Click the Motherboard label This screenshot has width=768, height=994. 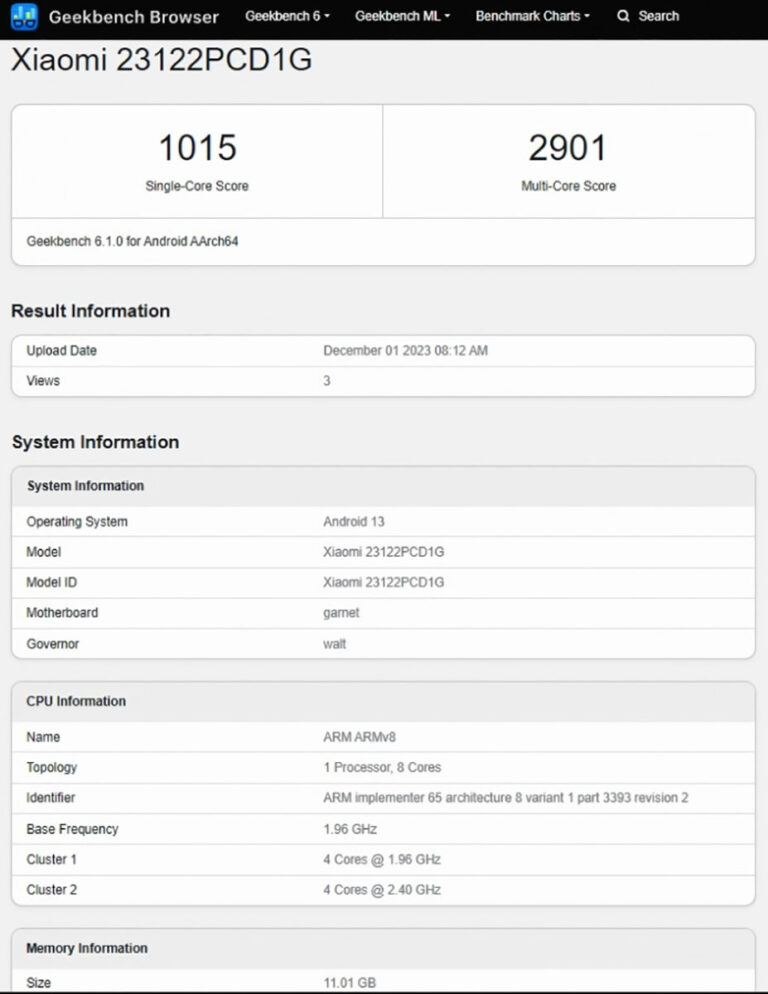(62, 613)
